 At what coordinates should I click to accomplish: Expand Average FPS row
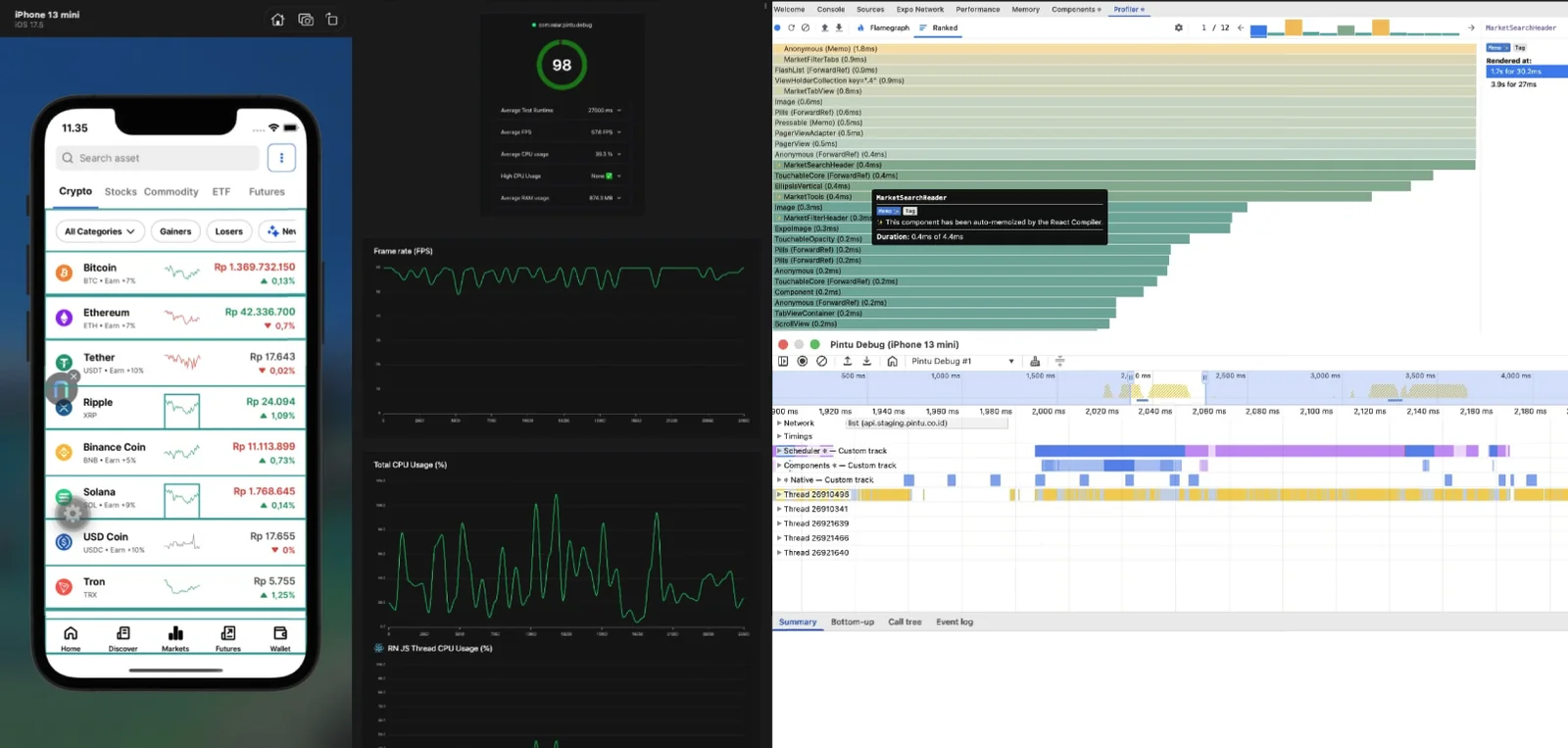pos(619,131)
